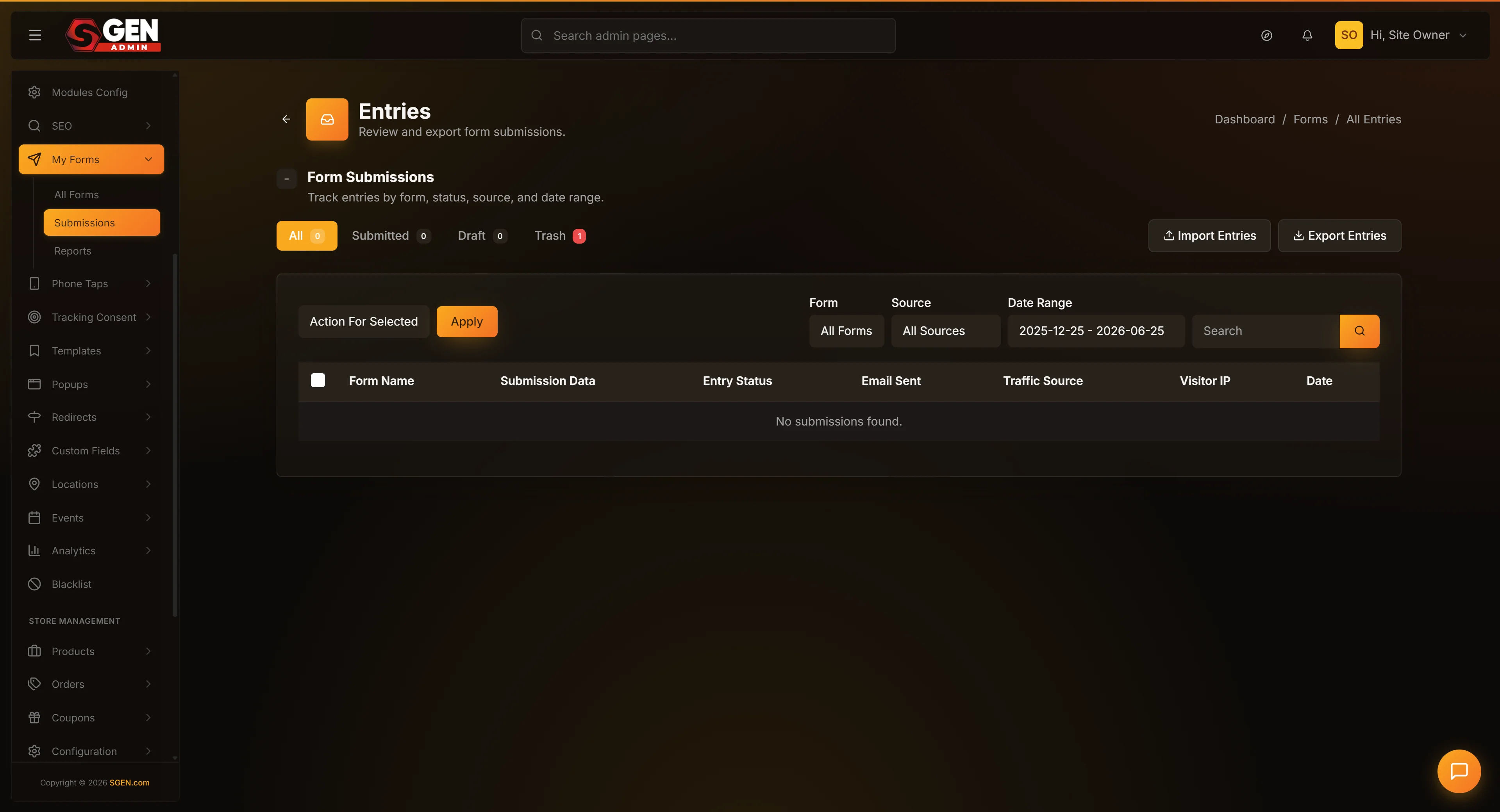The image size is (1500, 812).
Task: Open the chat bubble widget
Action: point(1459,771)
